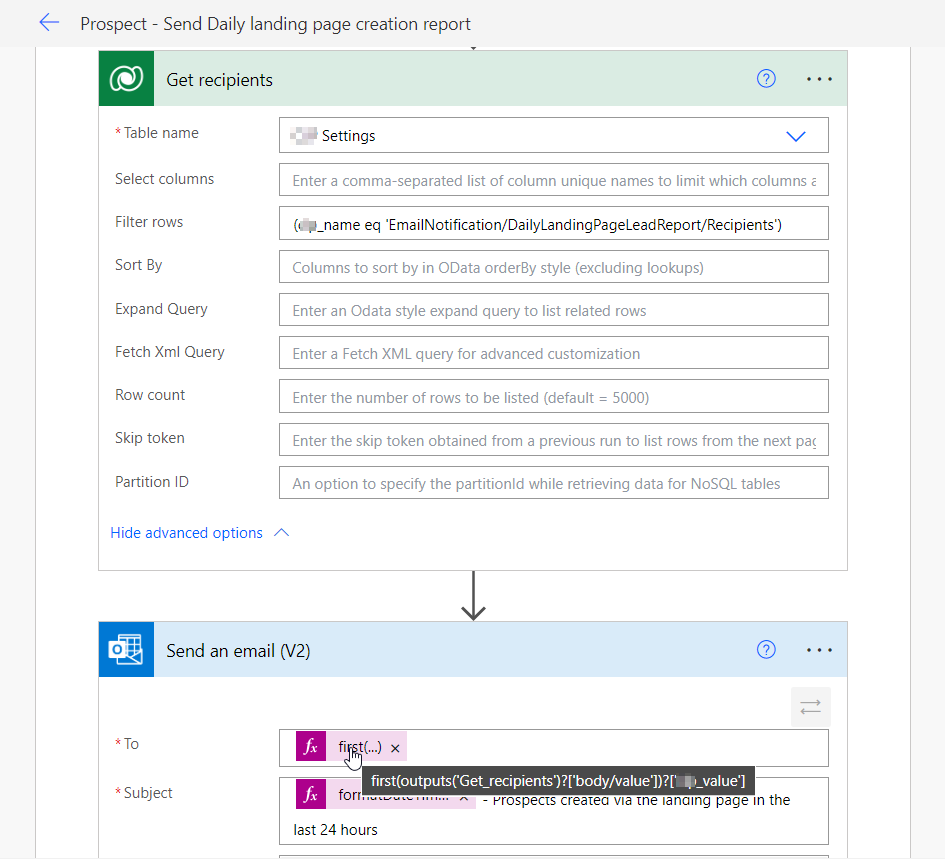The image size is (945, 859).
Task: Focus the Expand Query field
Action: pyautogui.click(x=553, y=311)
